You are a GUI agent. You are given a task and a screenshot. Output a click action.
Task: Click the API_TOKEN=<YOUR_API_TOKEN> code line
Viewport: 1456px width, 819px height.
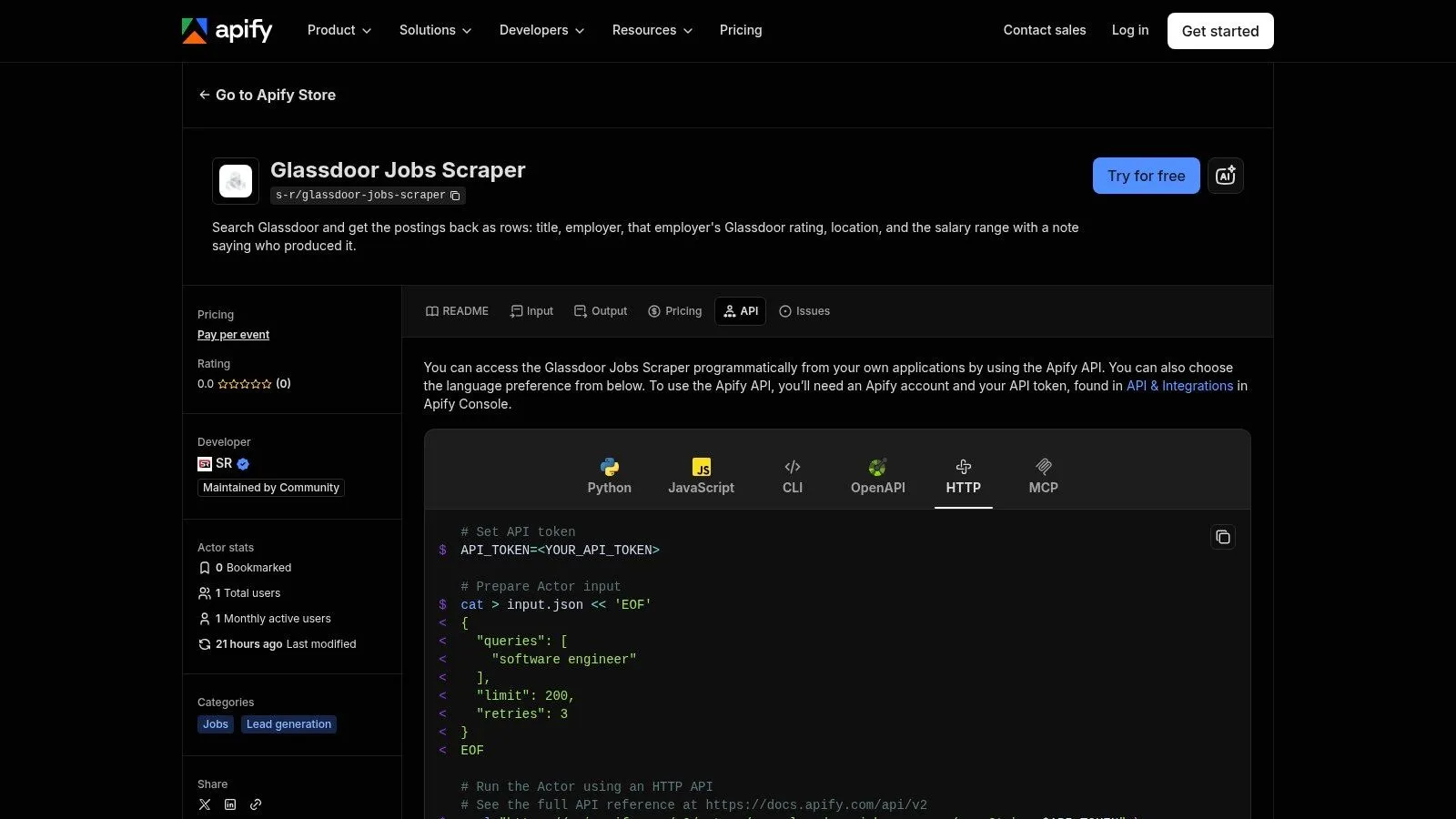click(x=560, y=551)
